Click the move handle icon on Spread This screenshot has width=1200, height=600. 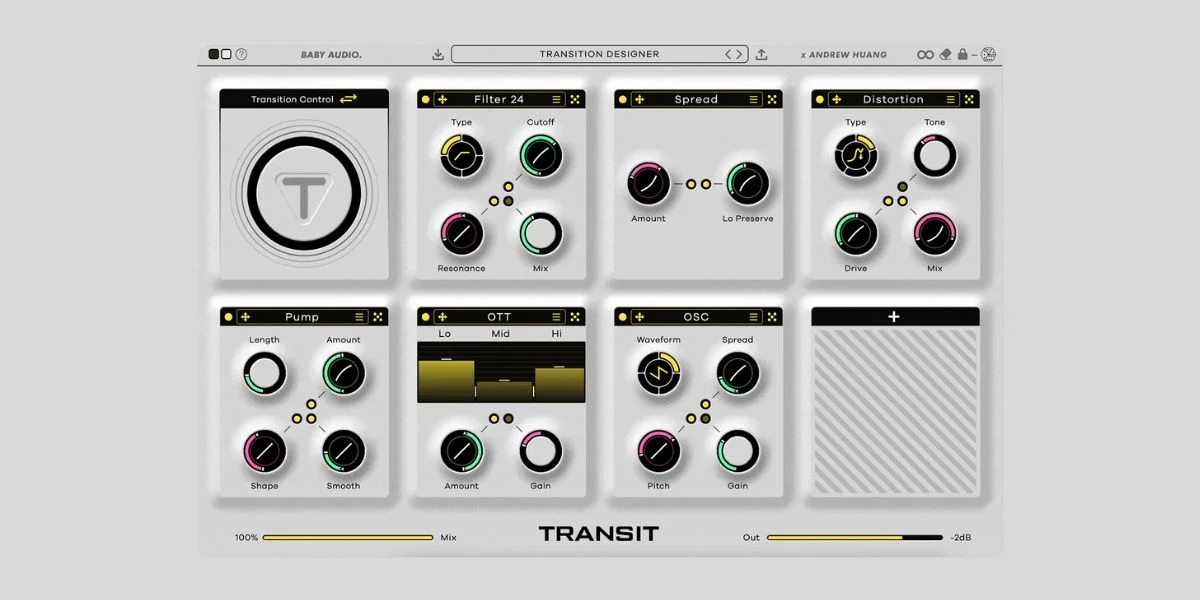[640, 99]
